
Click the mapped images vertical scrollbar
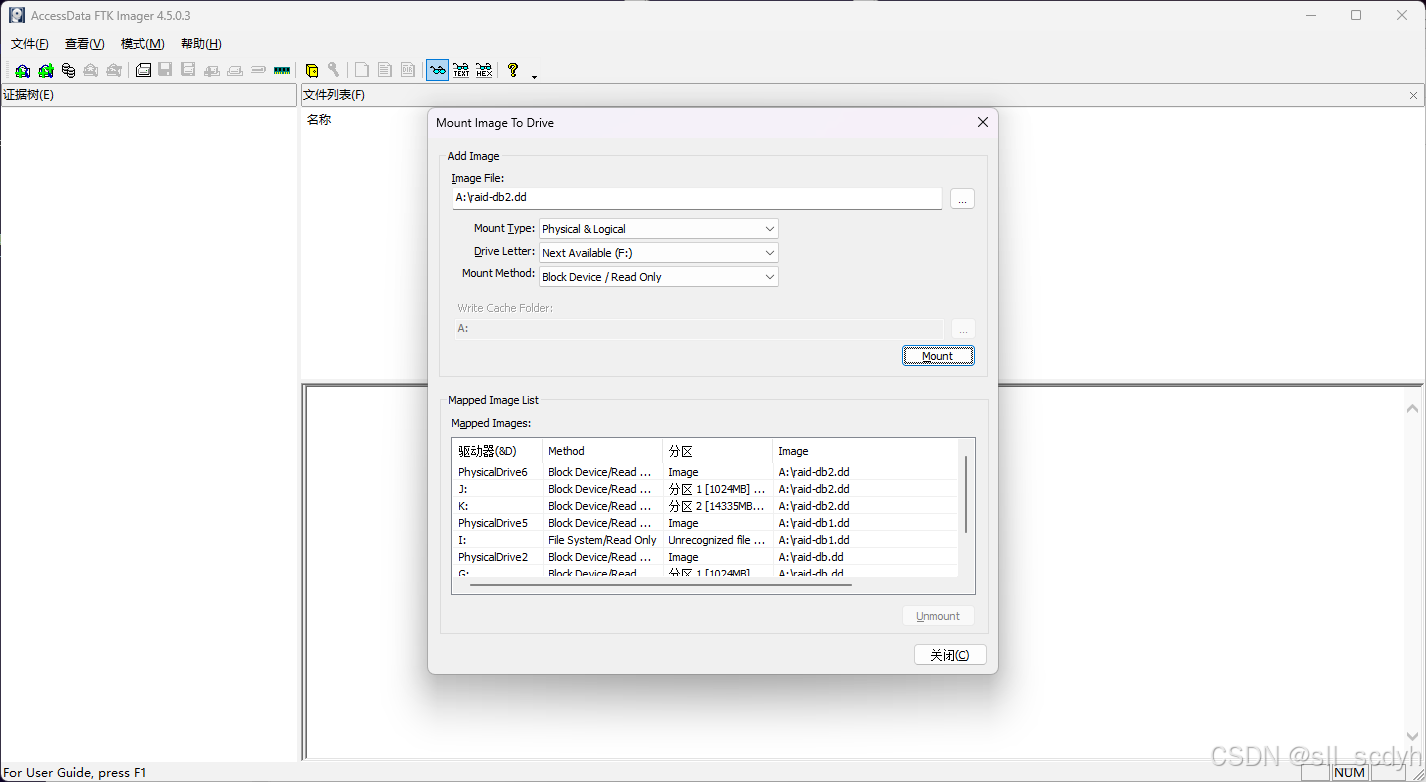point(966,494)
